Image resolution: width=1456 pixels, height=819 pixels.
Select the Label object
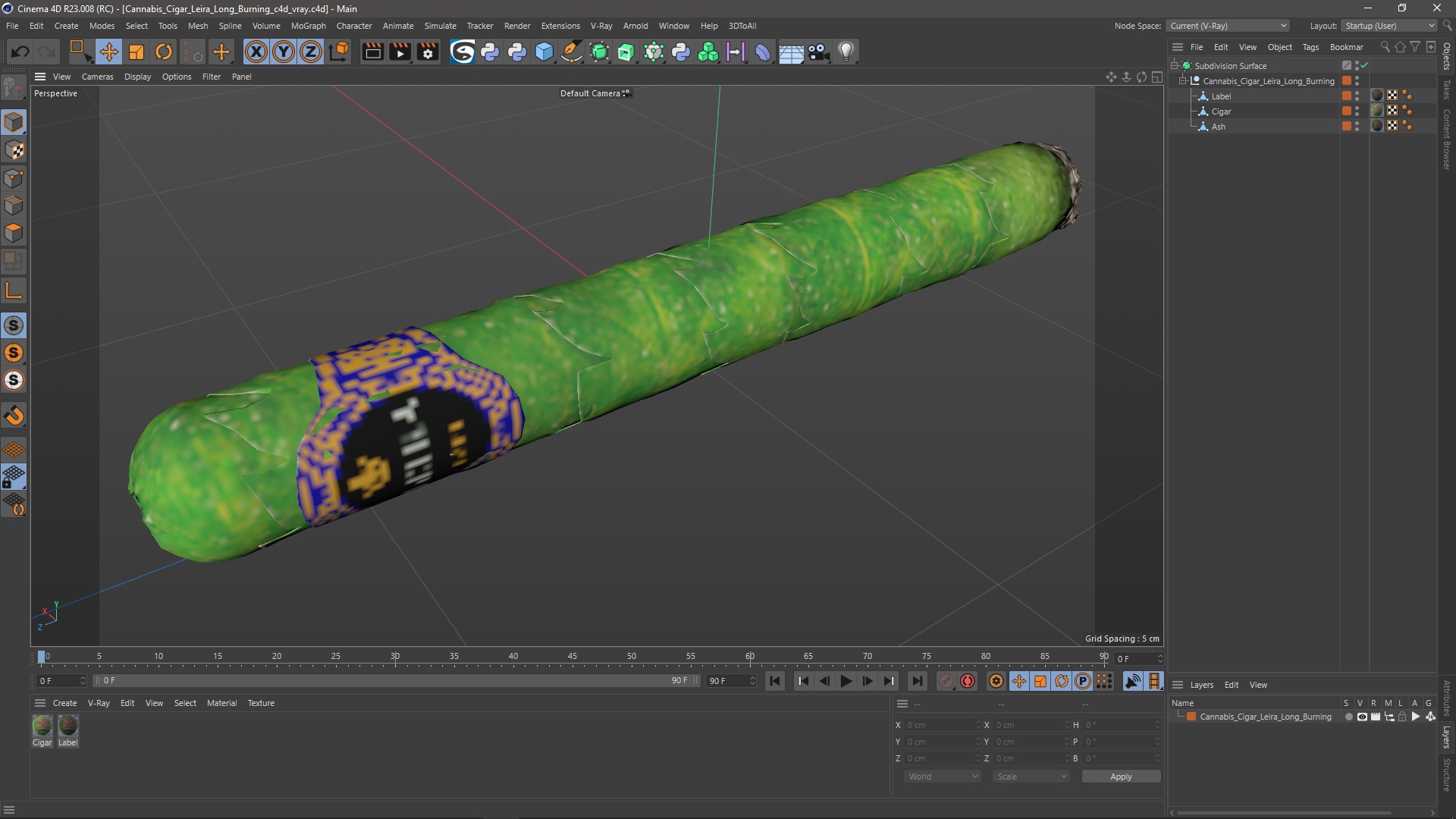pos(1221,96)
